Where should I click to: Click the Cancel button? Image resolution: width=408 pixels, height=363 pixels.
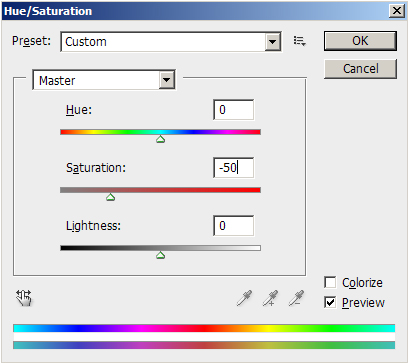[x=360, y=69]
